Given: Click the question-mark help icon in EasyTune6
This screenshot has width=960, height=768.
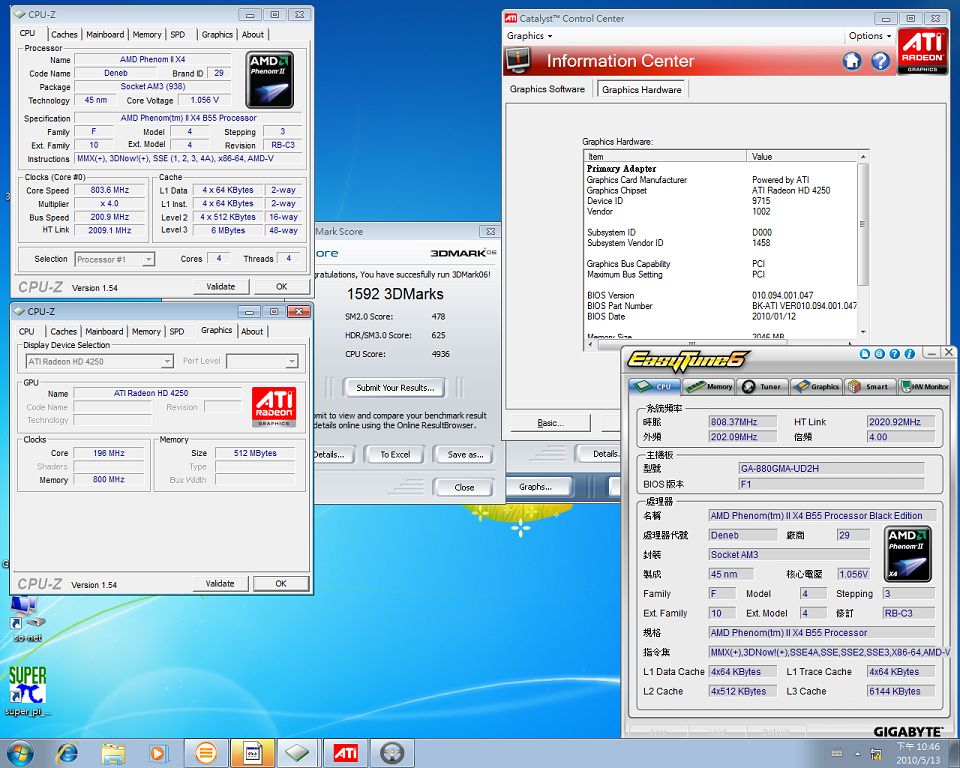Looking at the screenshot, I should coord(894,353).
